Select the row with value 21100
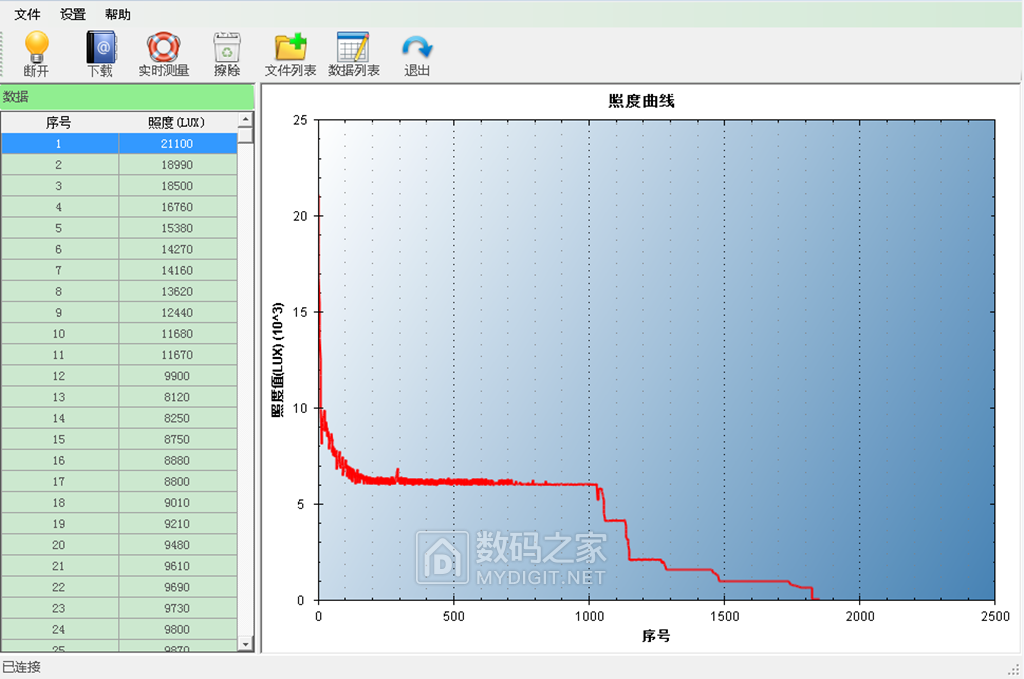 click(x=119, y=144)
